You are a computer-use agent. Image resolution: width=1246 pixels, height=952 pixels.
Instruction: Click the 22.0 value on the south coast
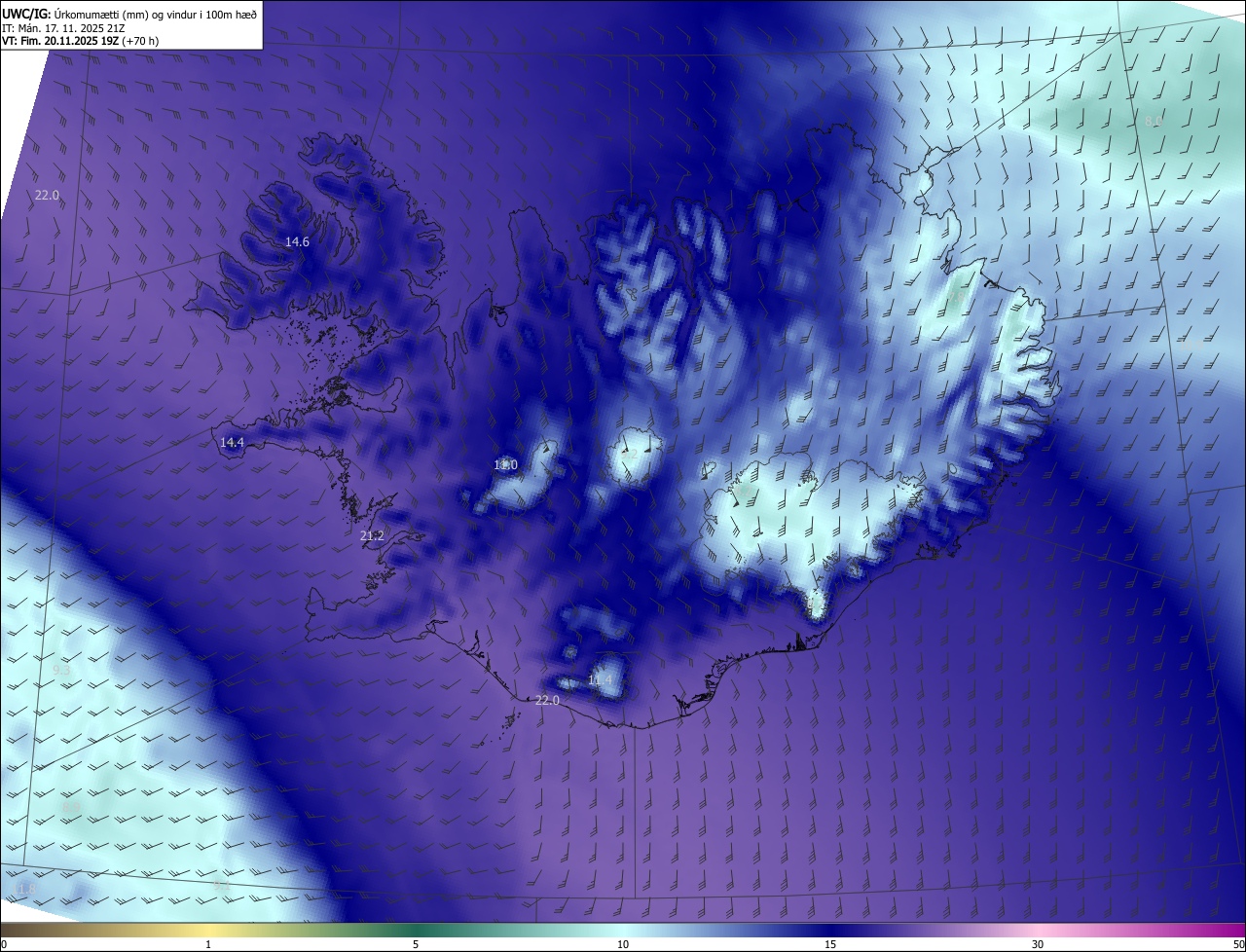[x=547, y=700]
